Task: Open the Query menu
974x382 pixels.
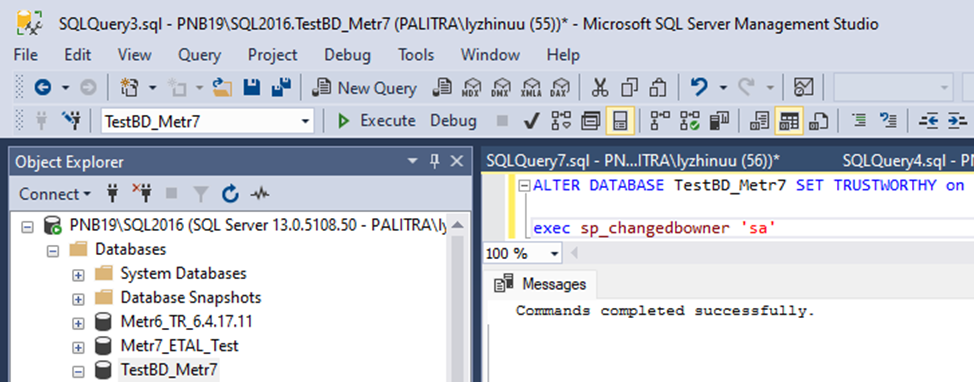Action: (x=199, y=55)
